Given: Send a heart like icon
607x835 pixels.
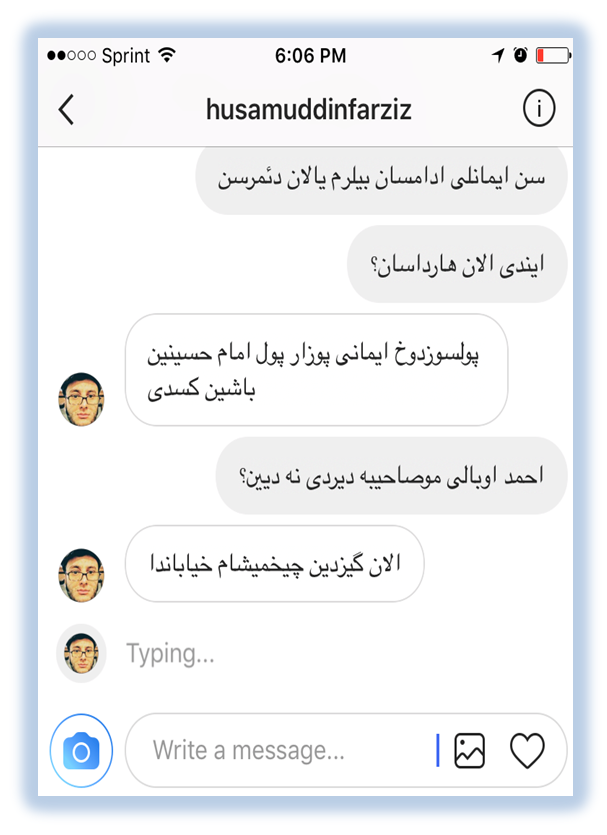Looking at the screenshot, I should (x=527, y=750).
